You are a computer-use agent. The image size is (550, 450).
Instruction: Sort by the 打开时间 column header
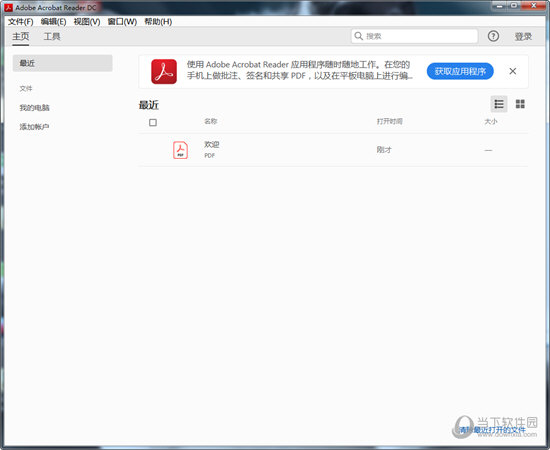pos(389,121)
